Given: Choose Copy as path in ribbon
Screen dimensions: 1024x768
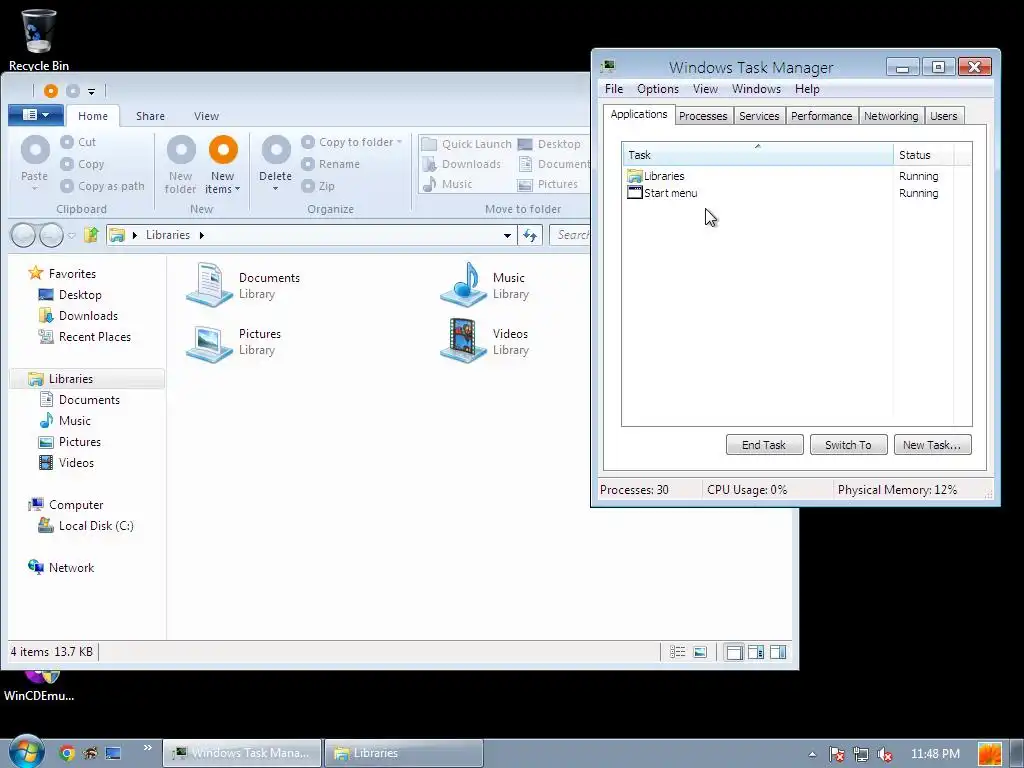Looking at the screenshot, I should click(x=103, y=186).
